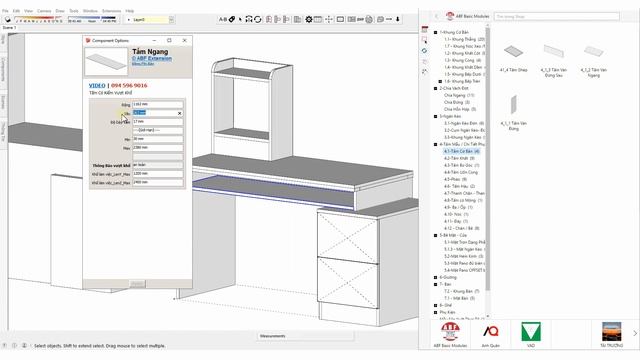Click the A·B label tool icon
Screen dimensions: 640x360
tap(223, 19)
